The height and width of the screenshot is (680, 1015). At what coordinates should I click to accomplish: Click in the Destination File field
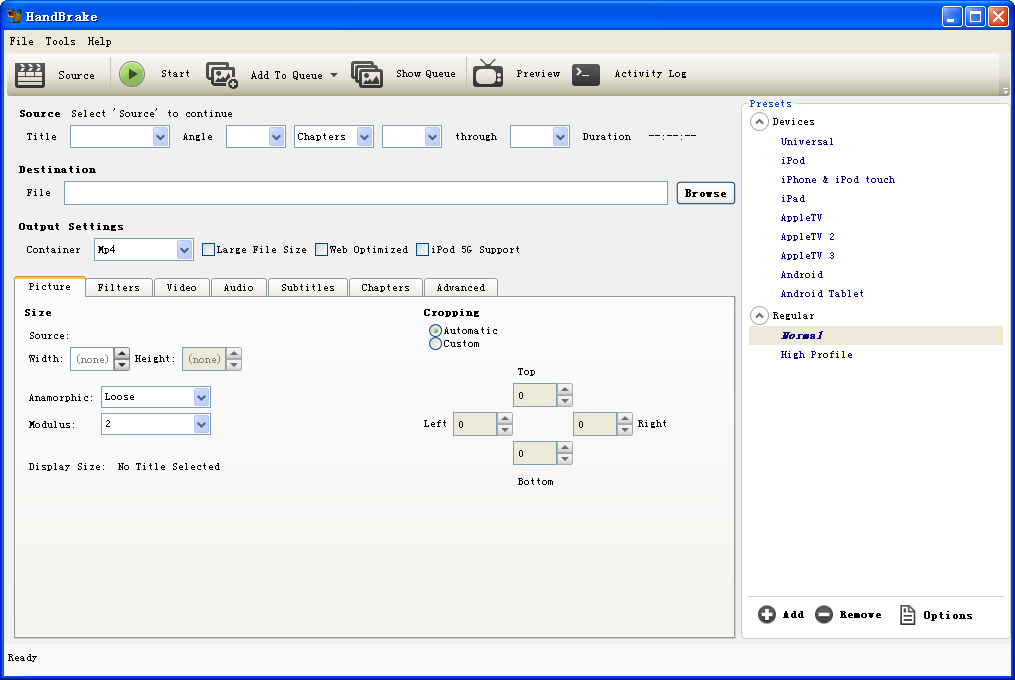click(x=366, y=193)
